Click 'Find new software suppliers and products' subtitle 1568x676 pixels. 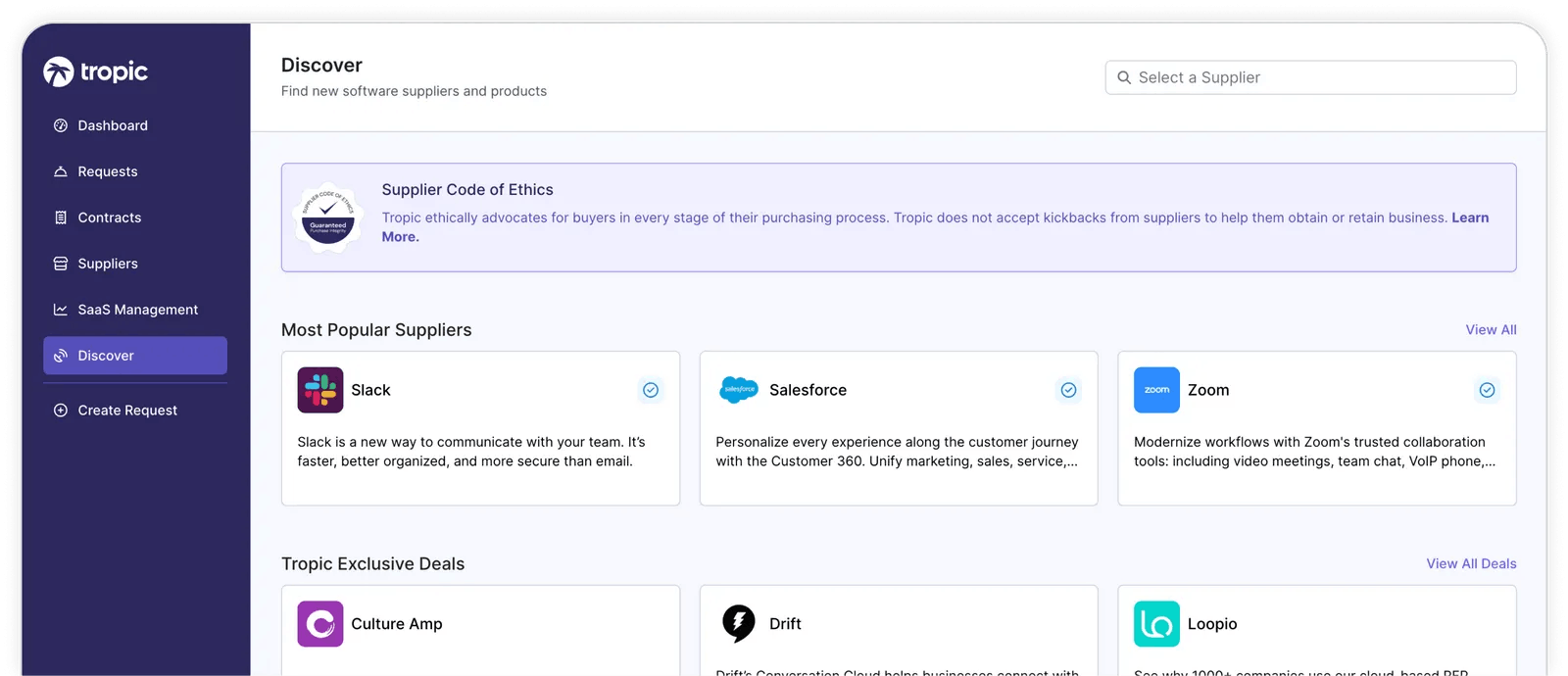coord(414,91)
